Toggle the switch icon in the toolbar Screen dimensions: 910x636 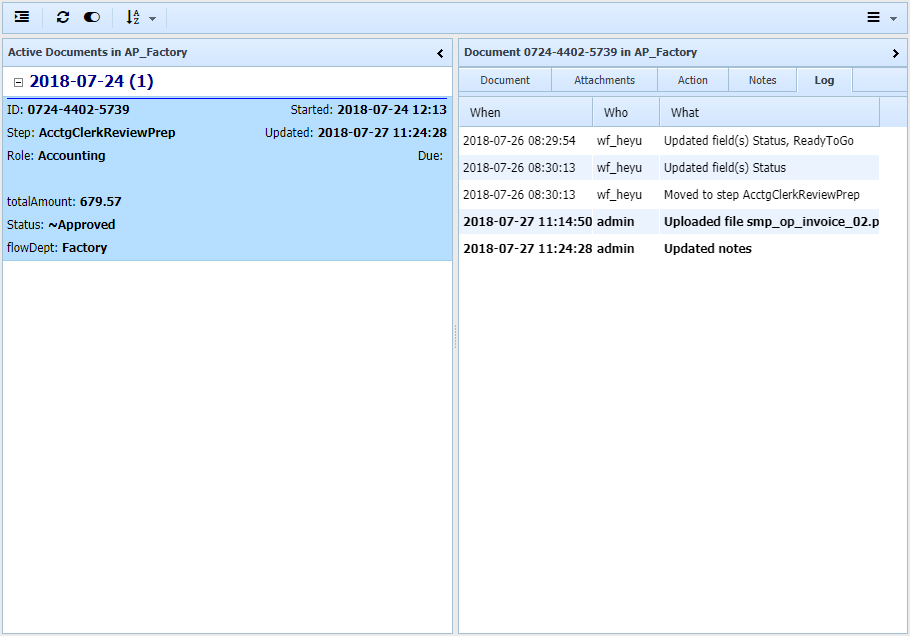point(92,17)
